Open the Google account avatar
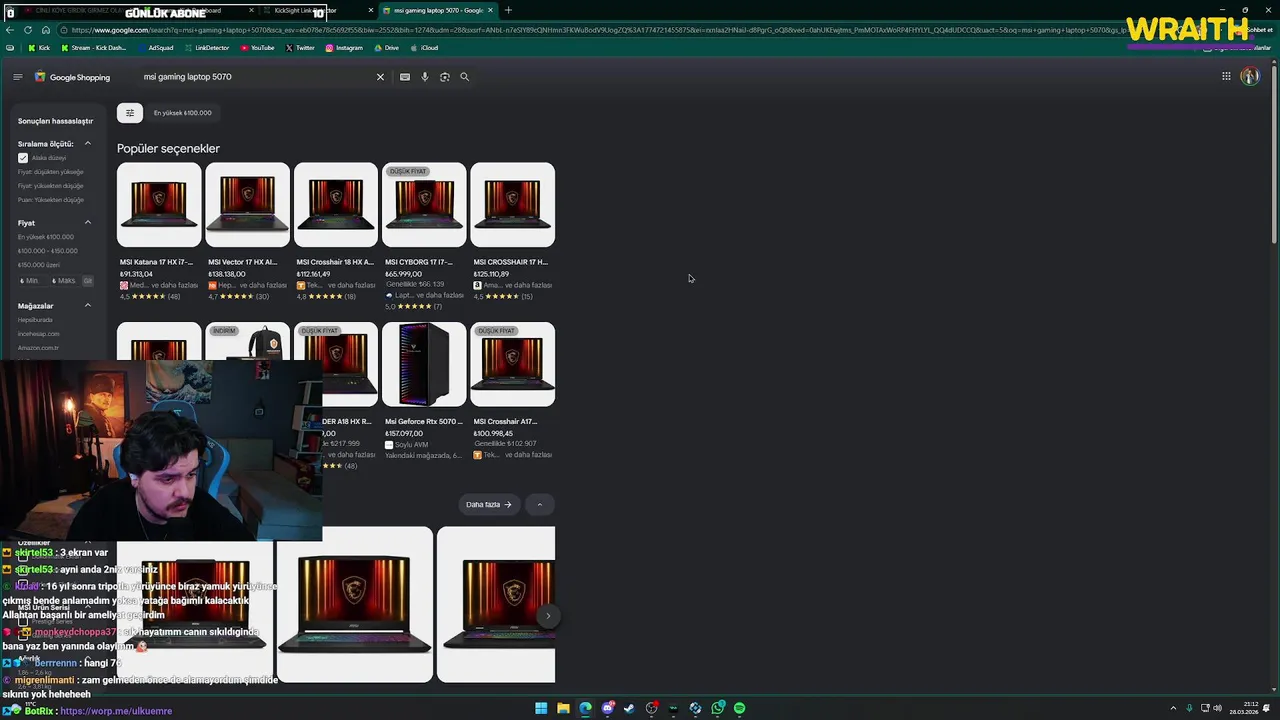The image size is (1280, 720). (1250, 76)
